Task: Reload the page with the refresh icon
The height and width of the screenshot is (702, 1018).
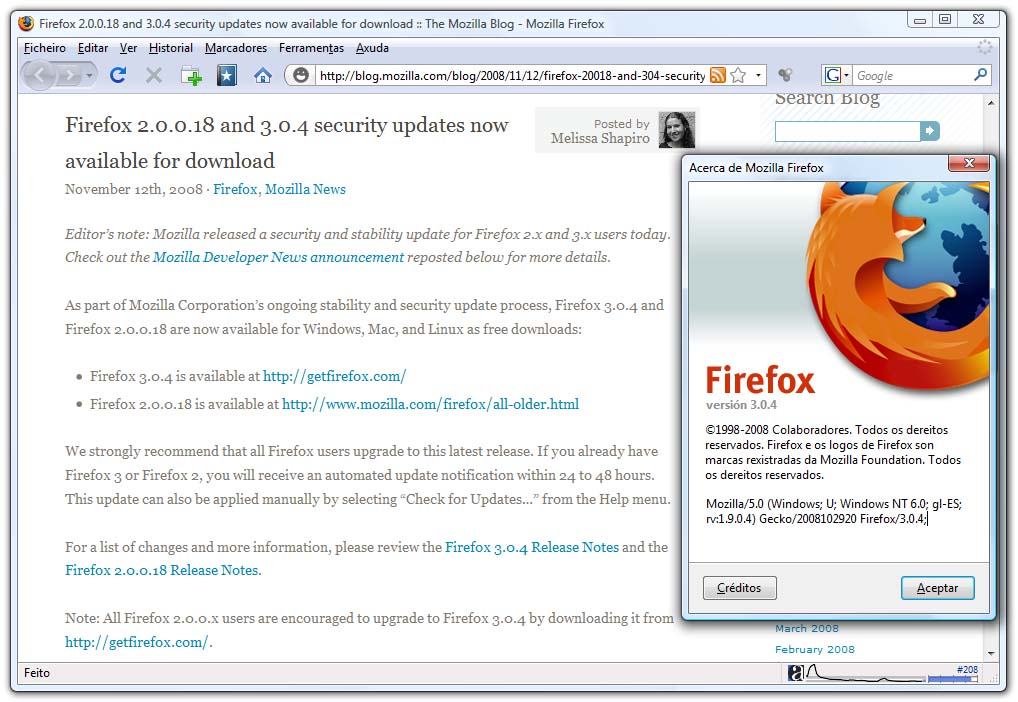Action: point(118,75)
